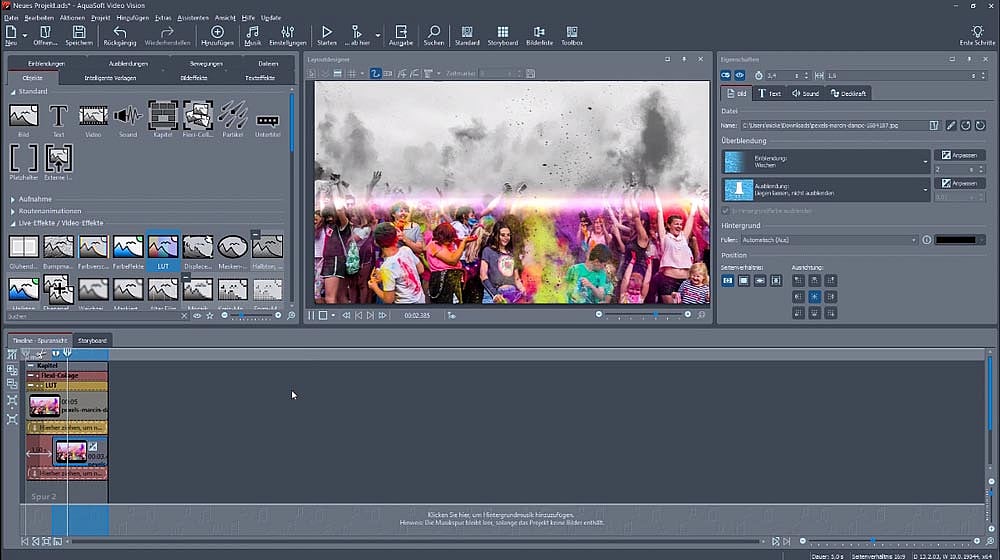This screenshot has width=1000, height=560.
Task: Open the Einblendung transition dropdown
Action: pyautogui.click(x=925, y=161)
